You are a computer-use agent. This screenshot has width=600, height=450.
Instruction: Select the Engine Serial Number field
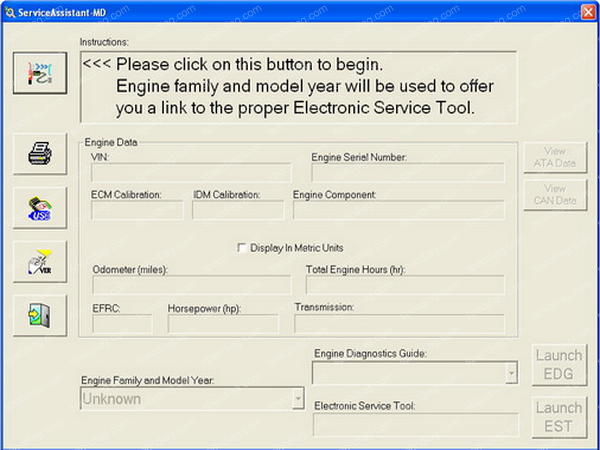point(407,173)
